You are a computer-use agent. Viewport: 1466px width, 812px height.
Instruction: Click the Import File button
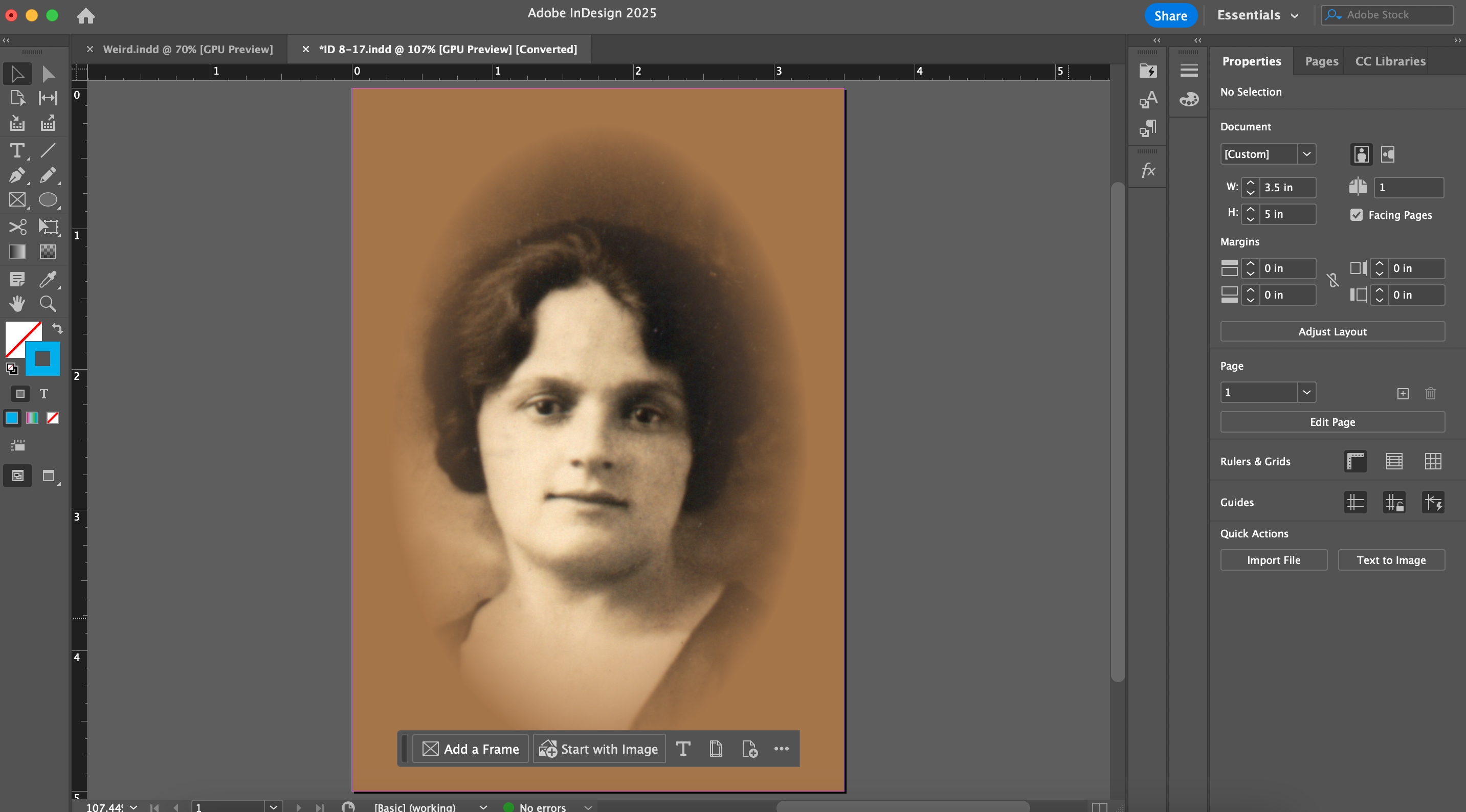tap(1273, 560)
